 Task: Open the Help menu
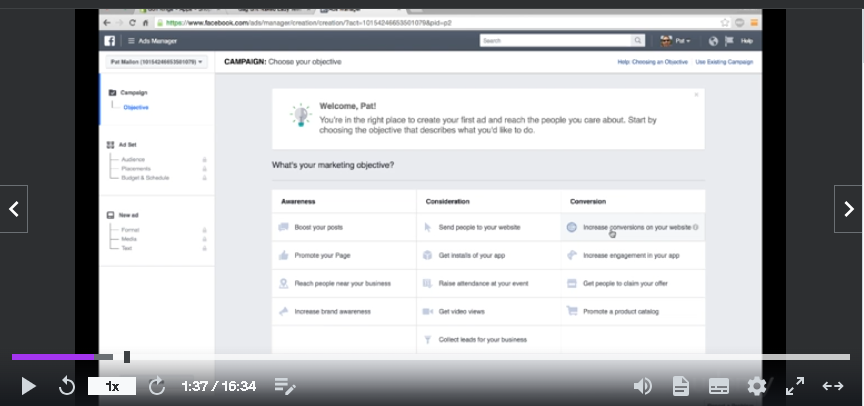(x=747, y=41)
